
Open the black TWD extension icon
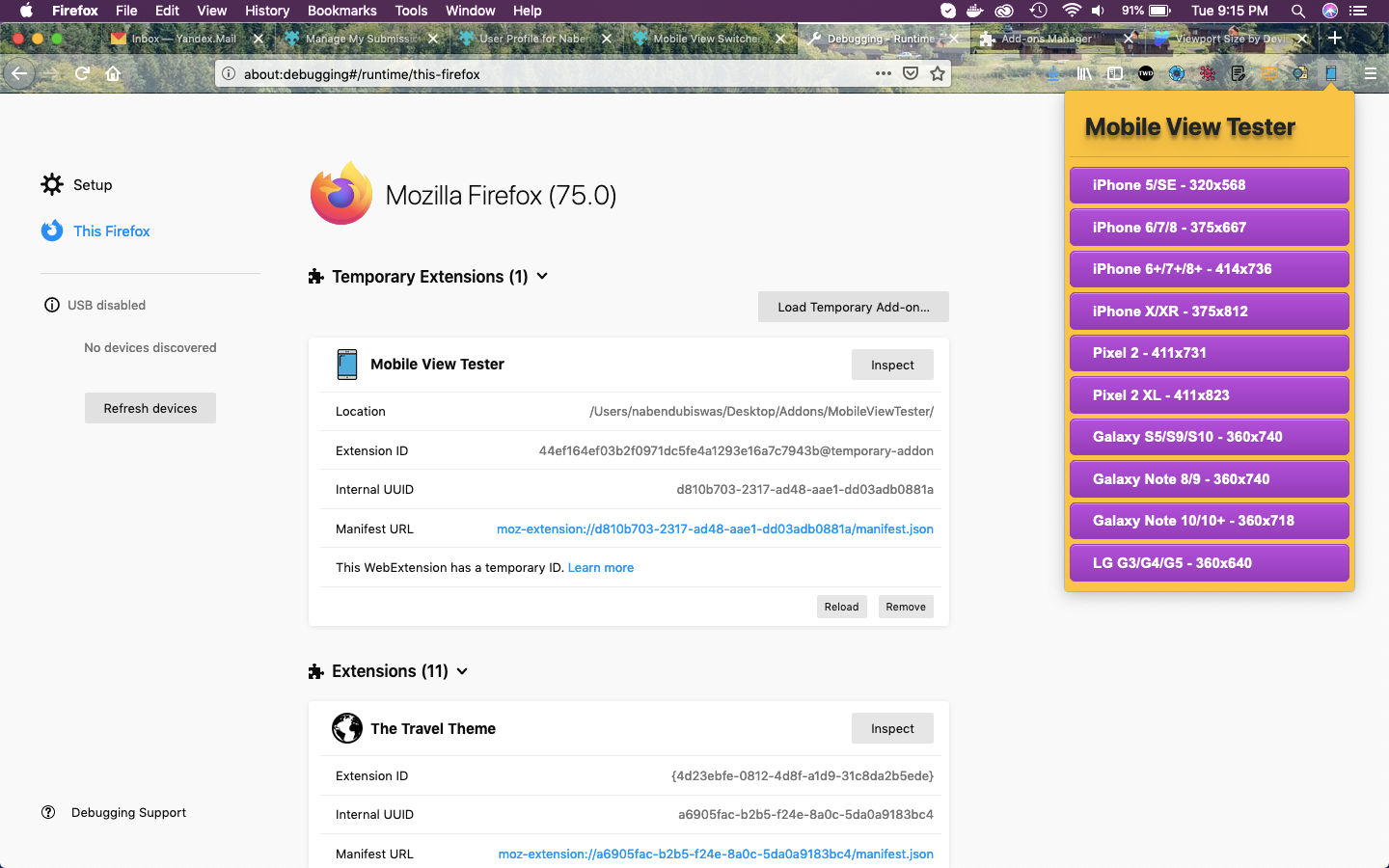[1146, 73]
